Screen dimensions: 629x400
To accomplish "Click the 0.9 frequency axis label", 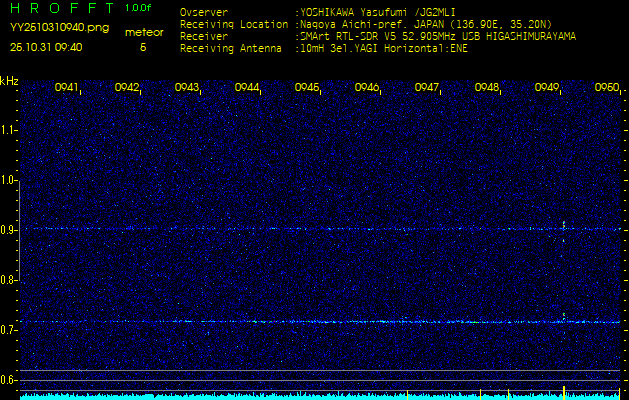I will click(x=9, y=230).
